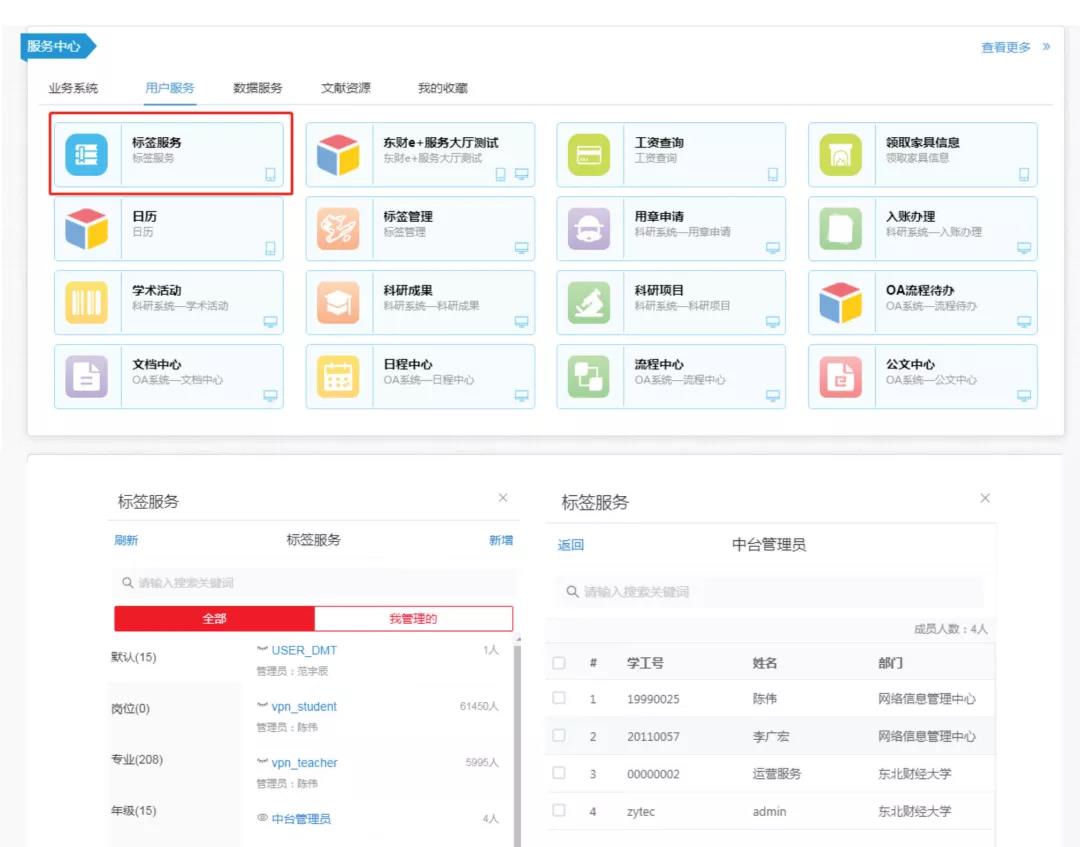
Task: Open the 用章申请 icon
Action: click(589, 229)
